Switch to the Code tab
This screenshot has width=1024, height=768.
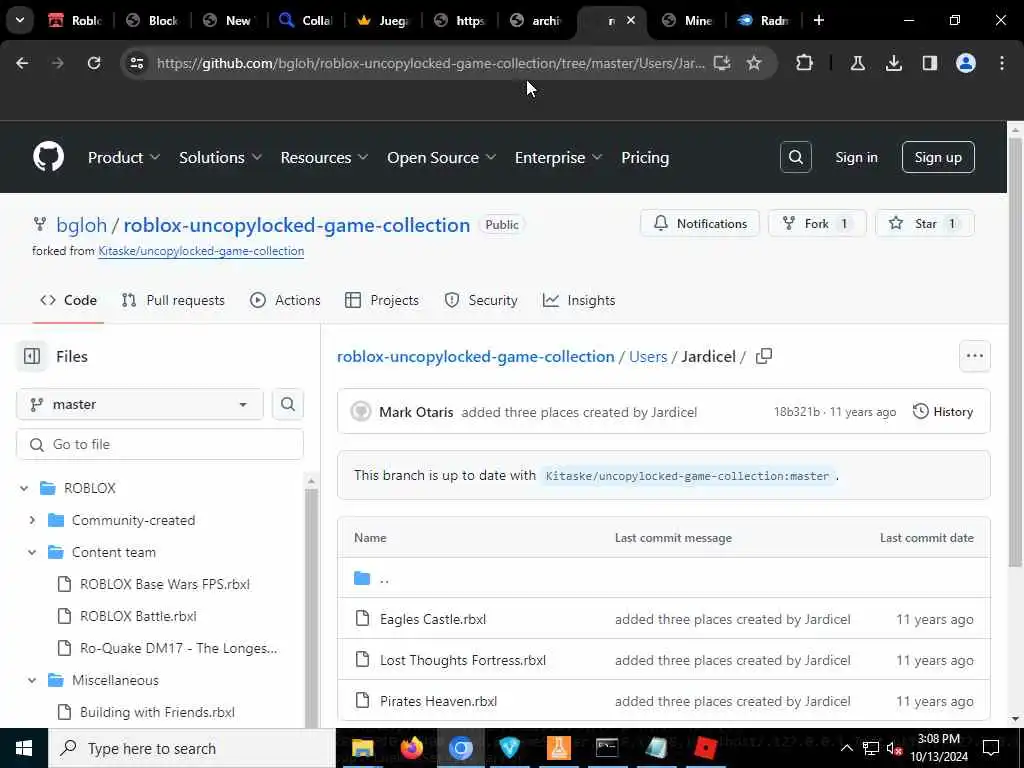pyautogui.click(x=69, y=300)
